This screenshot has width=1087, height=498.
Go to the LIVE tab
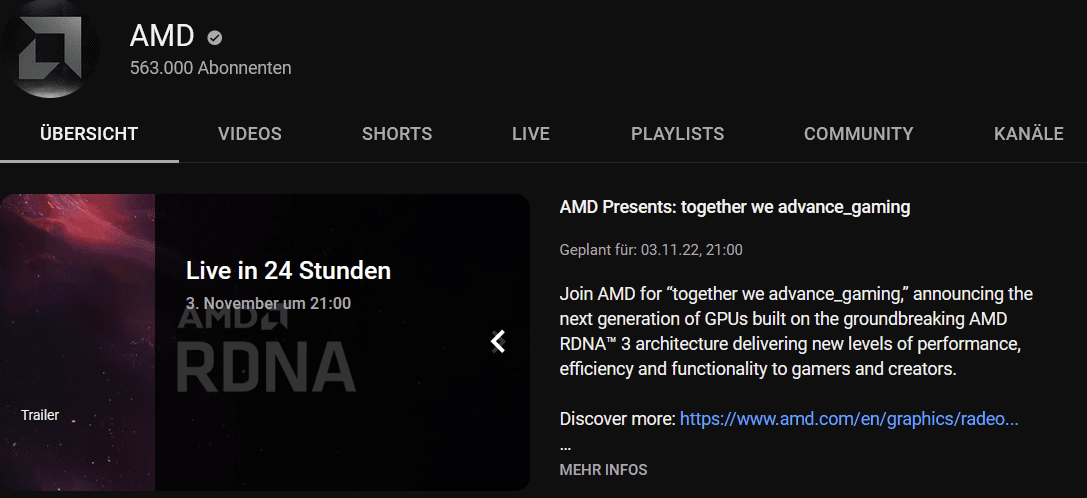click(531, 134)
